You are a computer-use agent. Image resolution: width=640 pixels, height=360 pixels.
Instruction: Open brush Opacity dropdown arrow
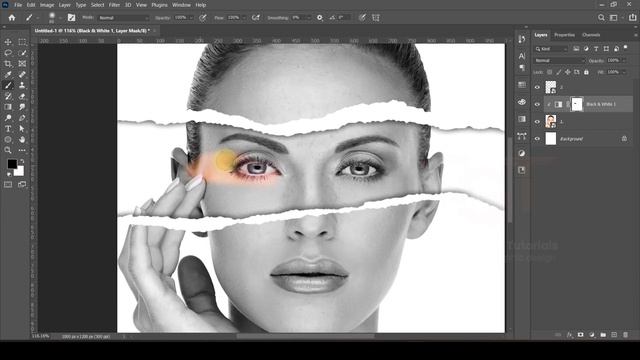click(191, 18)
